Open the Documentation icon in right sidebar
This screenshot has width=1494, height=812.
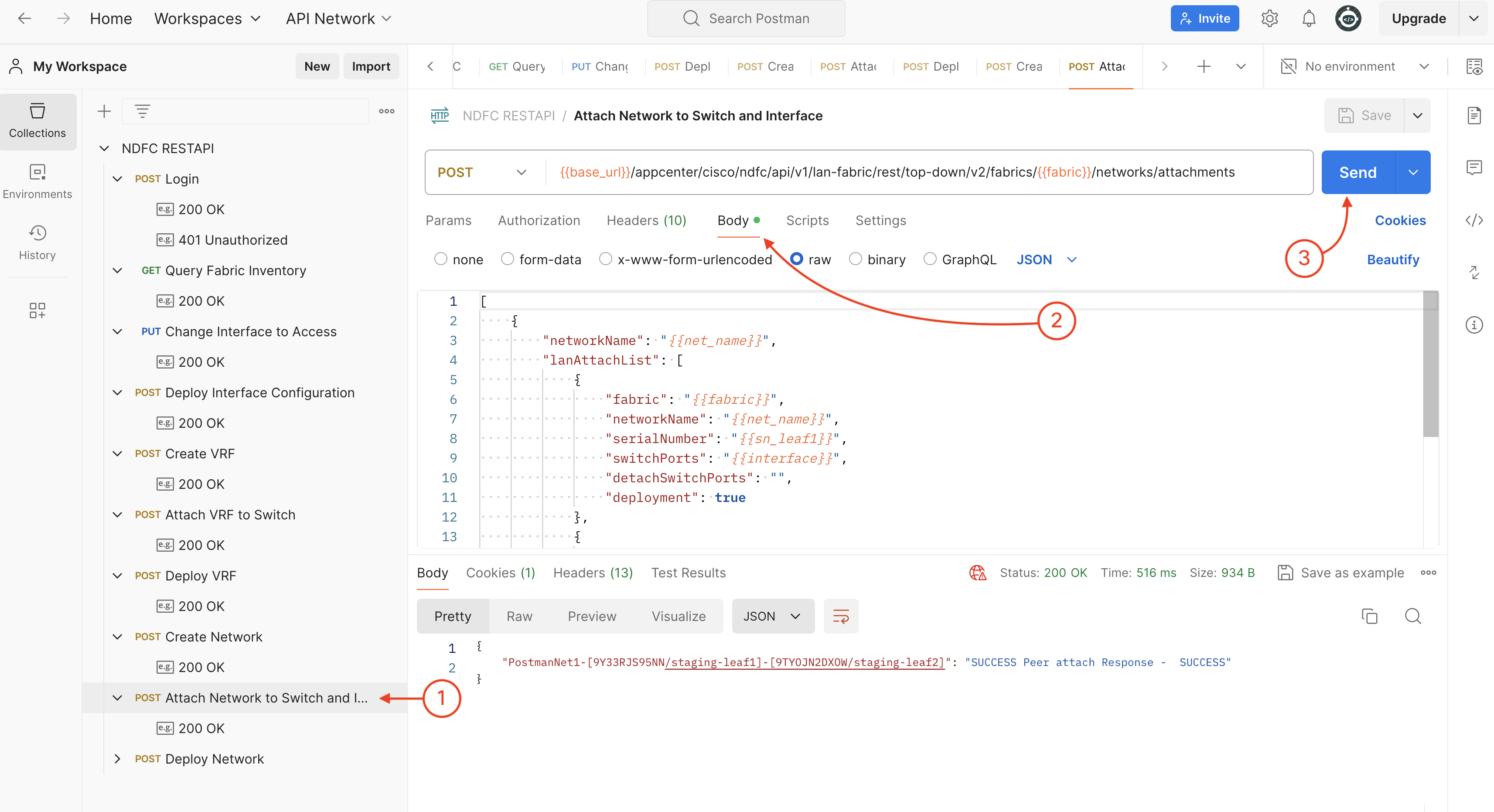pos(1474,116)
